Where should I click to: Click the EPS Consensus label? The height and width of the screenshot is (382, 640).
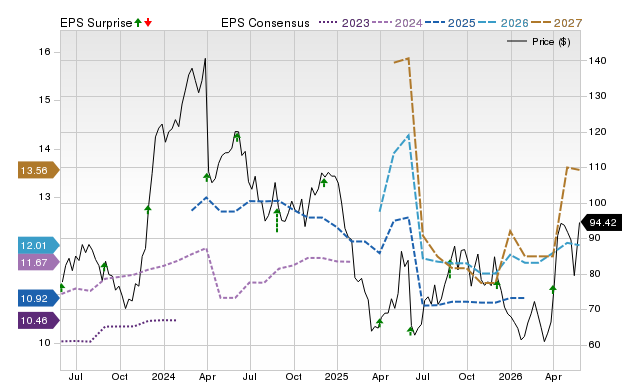point(265,23)
